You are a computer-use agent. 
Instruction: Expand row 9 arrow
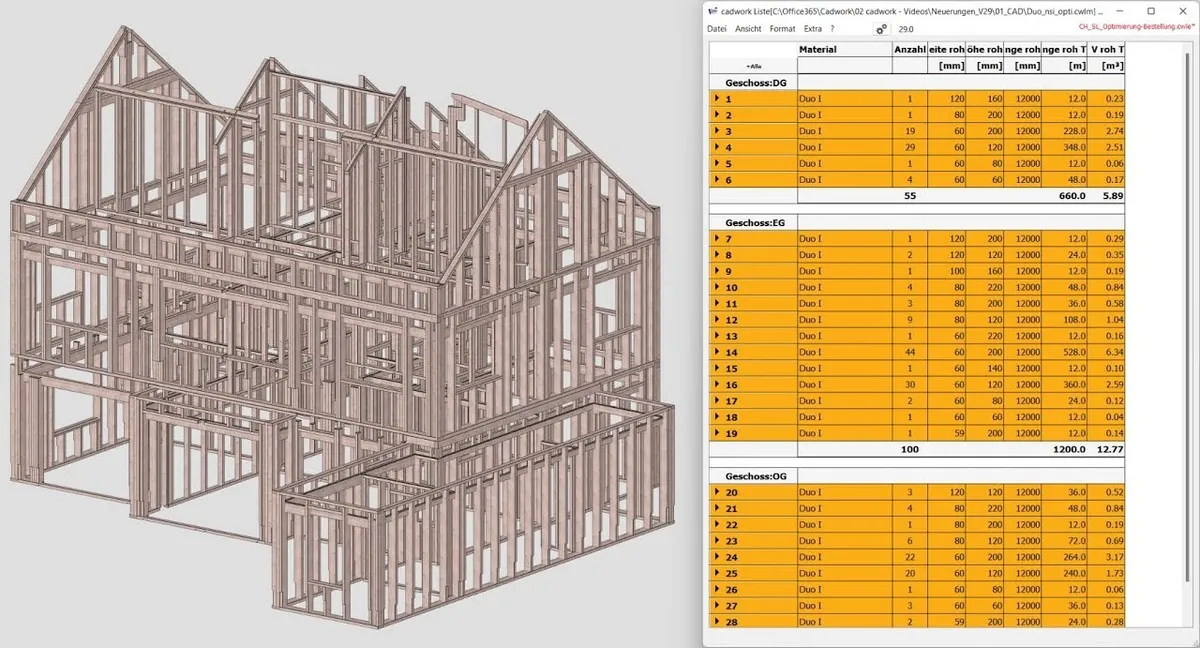[717, 271]
